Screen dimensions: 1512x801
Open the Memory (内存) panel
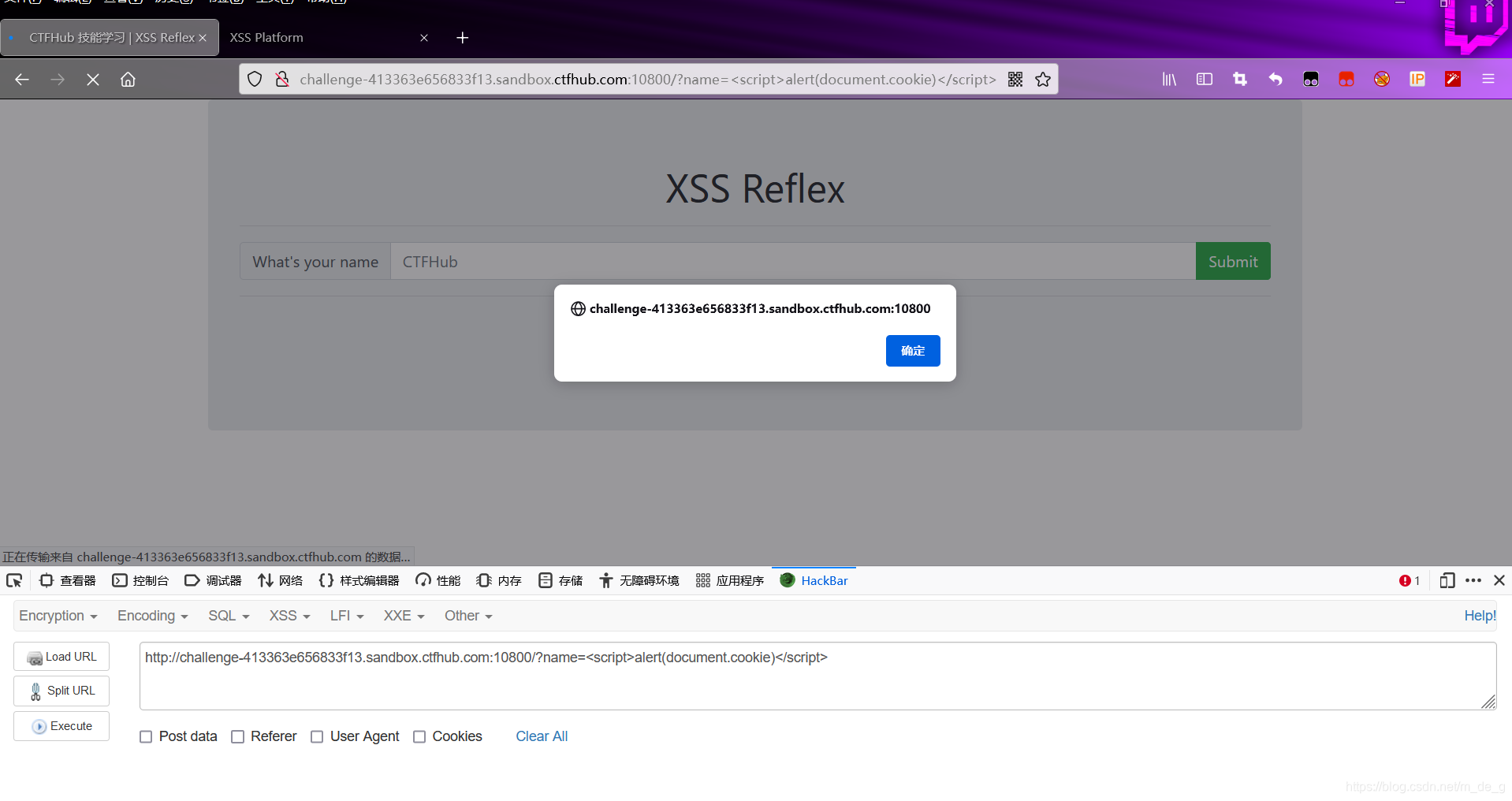pyautogui.click(x=499, y=581)
